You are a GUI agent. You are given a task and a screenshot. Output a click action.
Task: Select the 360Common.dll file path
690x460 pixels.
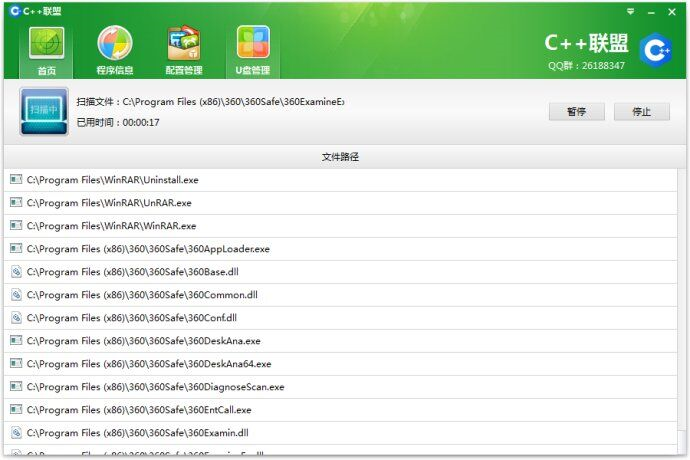point(142,294)
